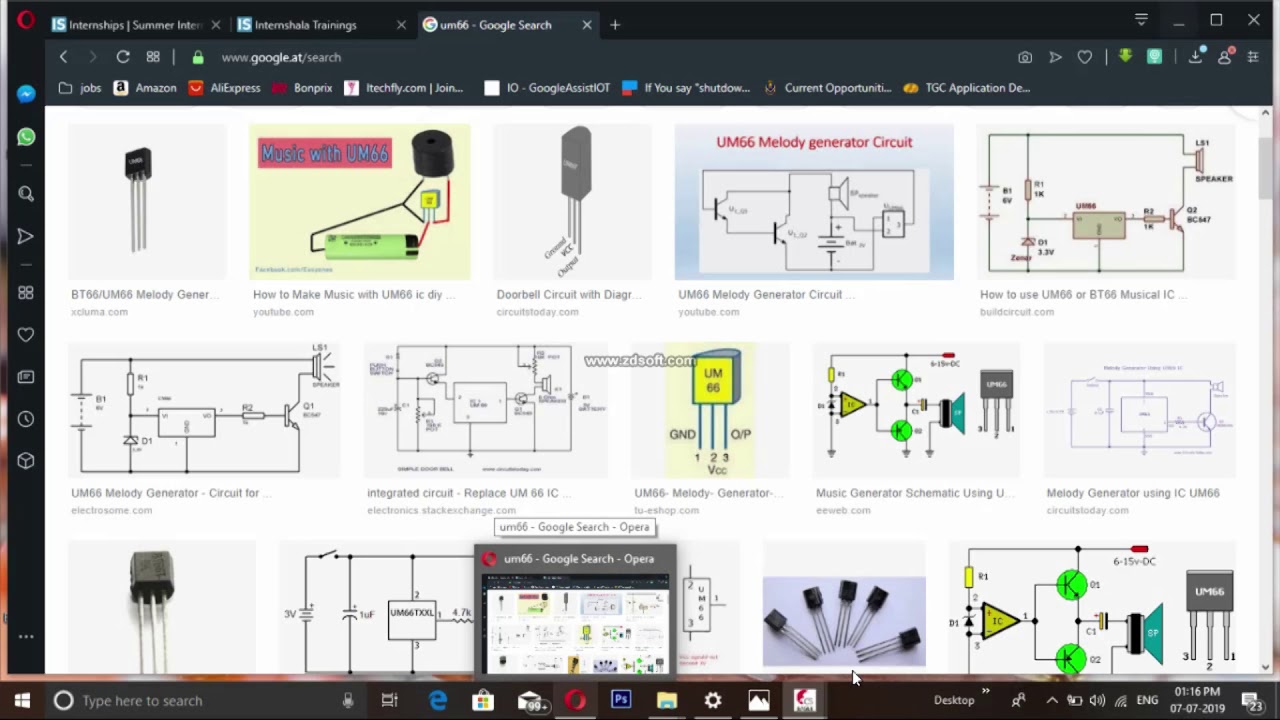Show hidden system tray icons
The height and width of the screenshot is (720, 1280).
tap(1051, 700)
